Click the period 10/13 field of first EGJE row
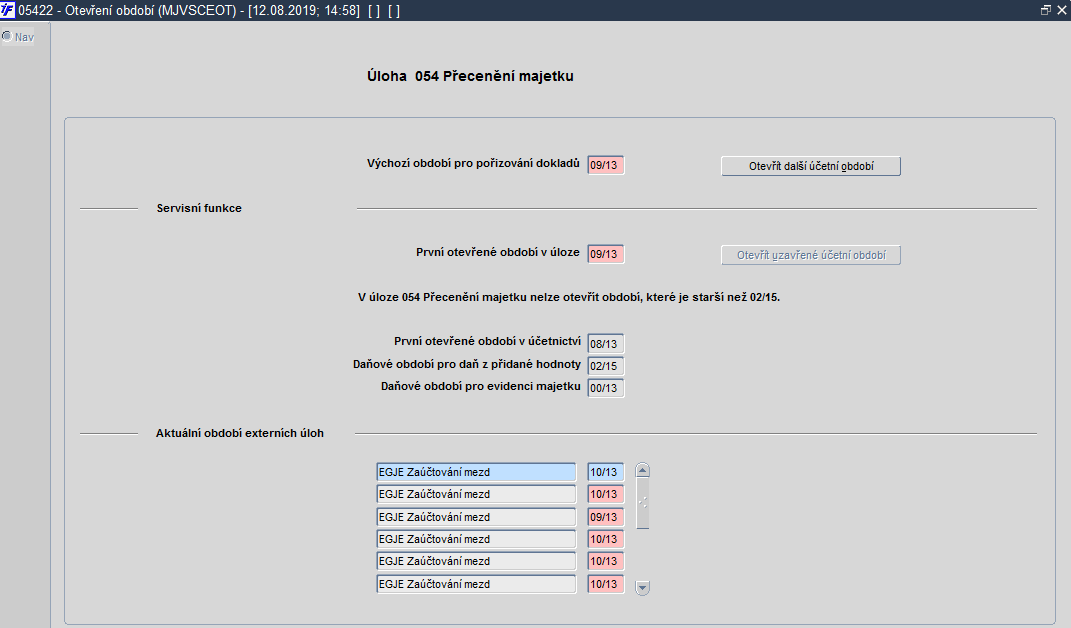 (606, 472)
